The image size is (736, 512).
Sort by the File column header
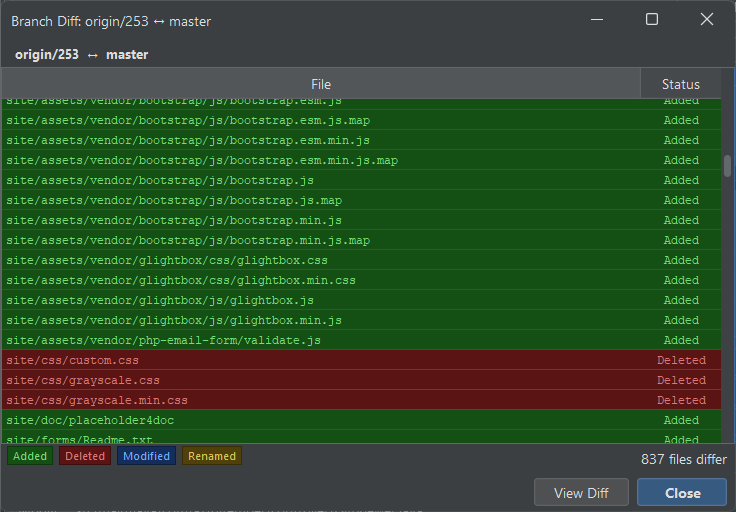(x=320, y=84)
